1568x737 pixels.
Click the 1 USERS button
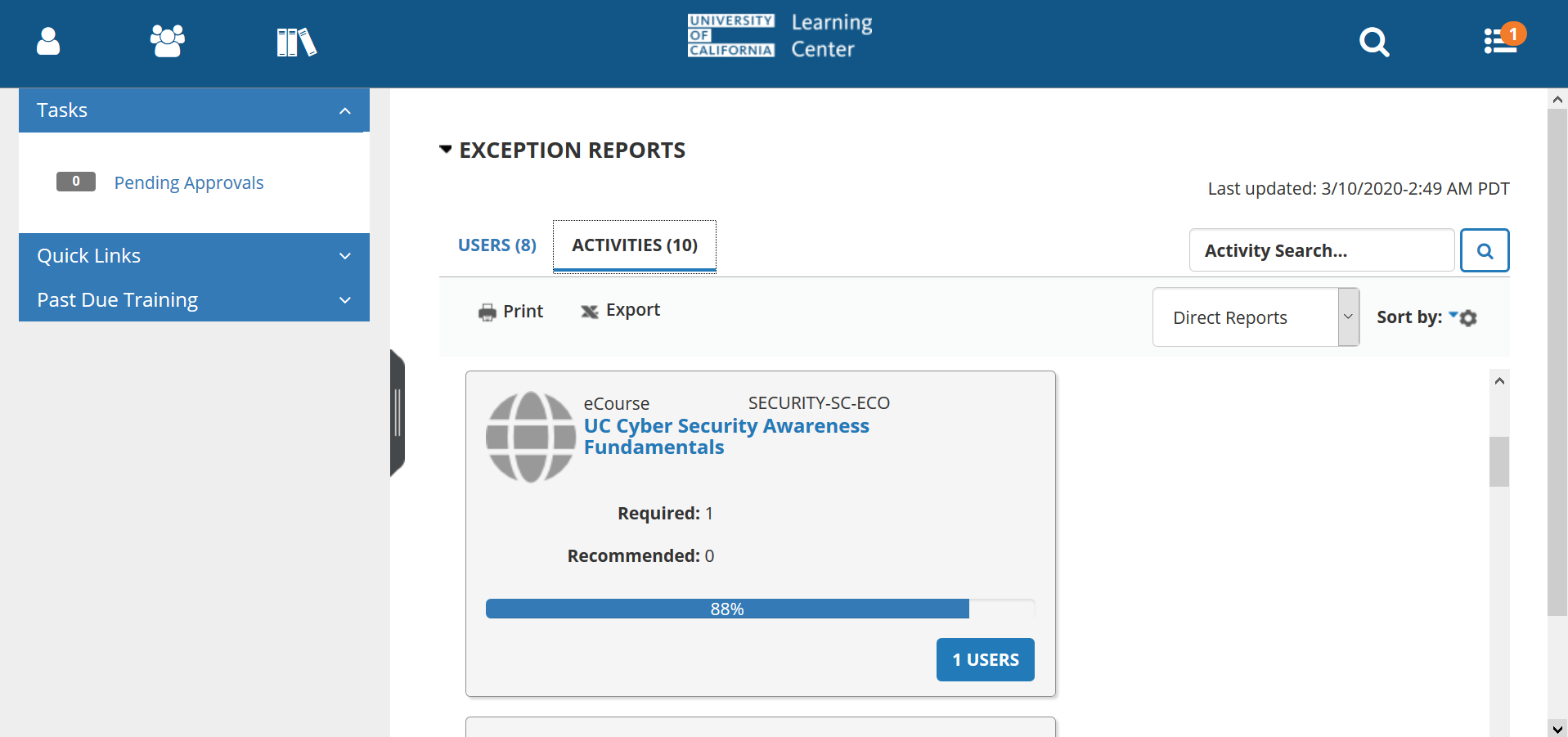coord(986,659)
